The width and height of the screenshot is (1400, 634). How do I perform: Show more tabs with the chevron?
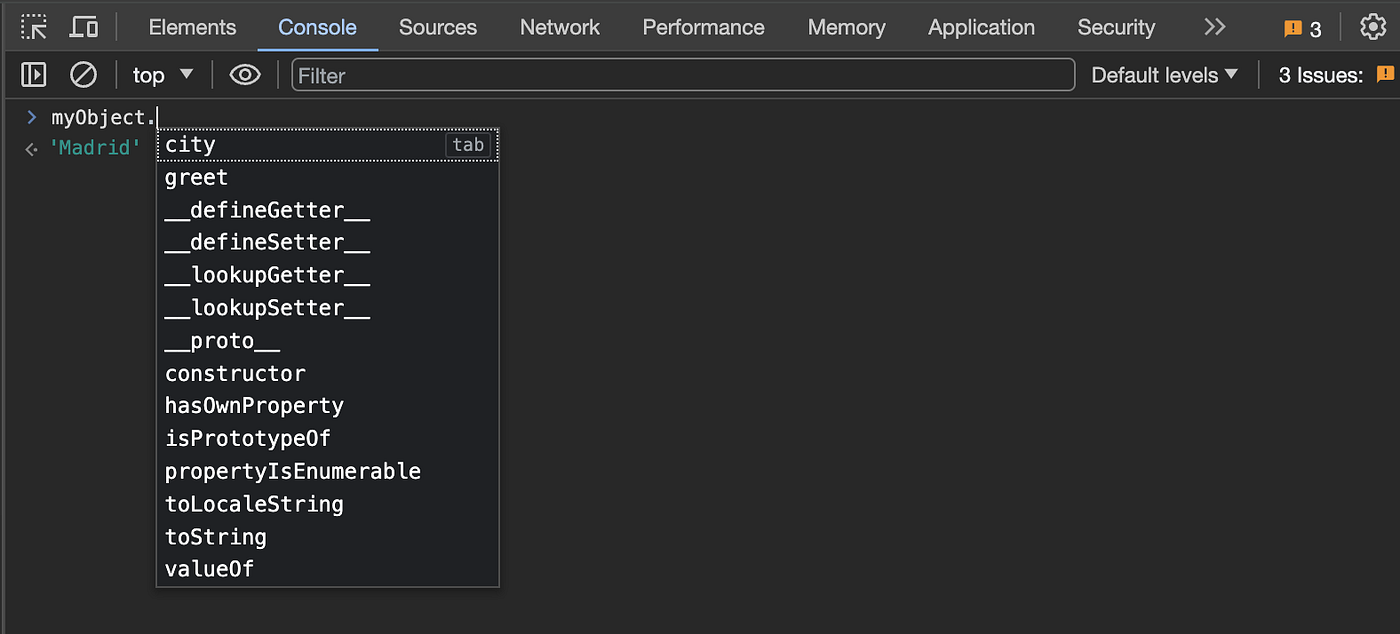tap(1215, 27)
